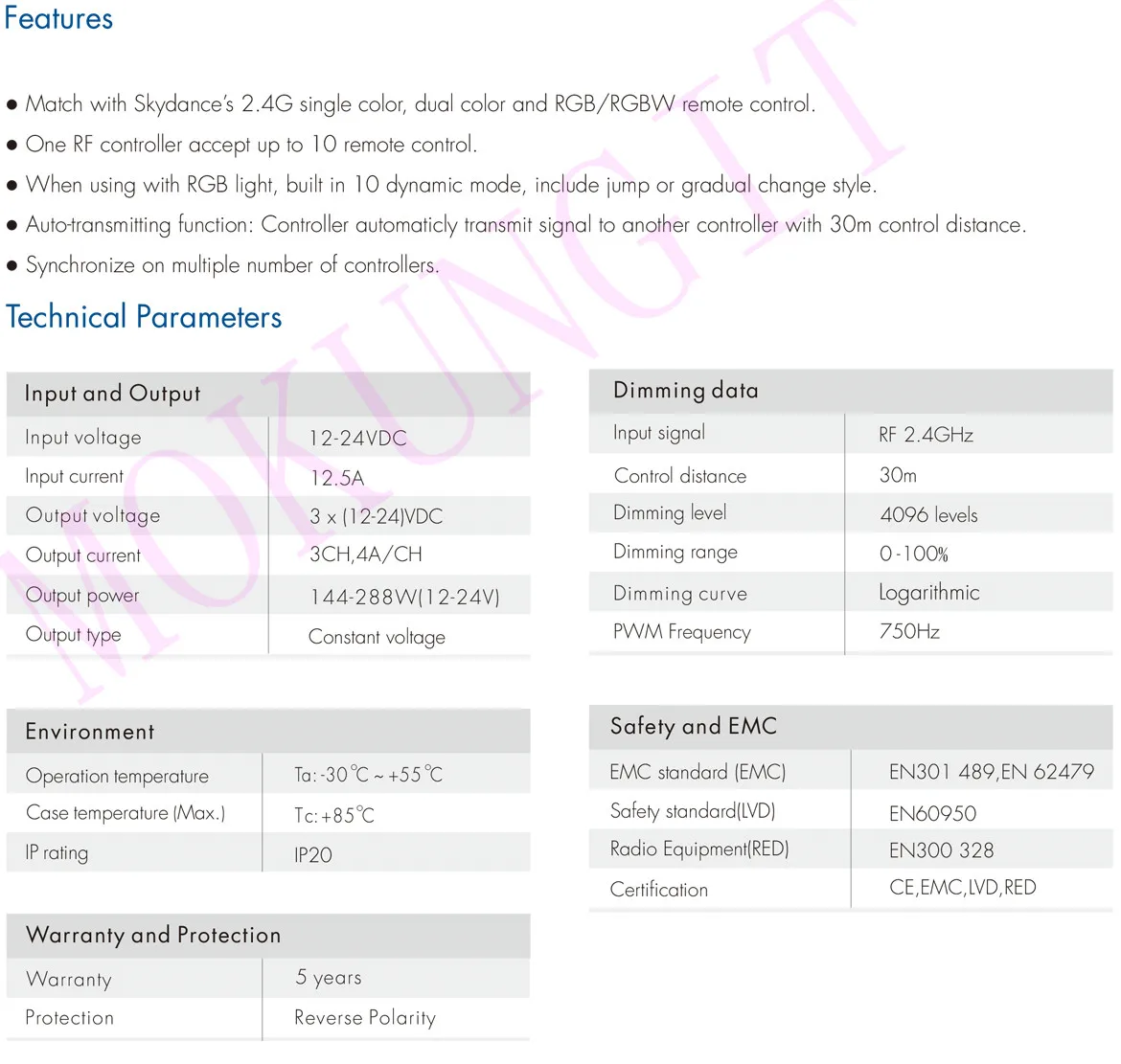Click the "Tc: +85°C" case temperature value

[333, 815]
